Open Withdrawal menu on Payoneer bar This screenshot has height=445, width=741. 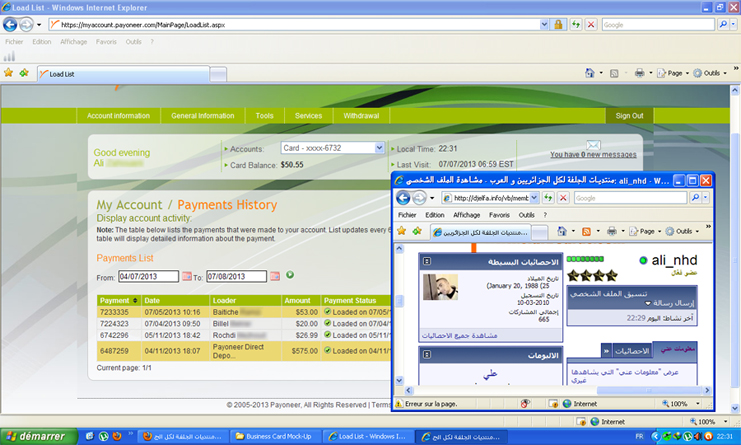pyautogui.click(x=361, y=116)
